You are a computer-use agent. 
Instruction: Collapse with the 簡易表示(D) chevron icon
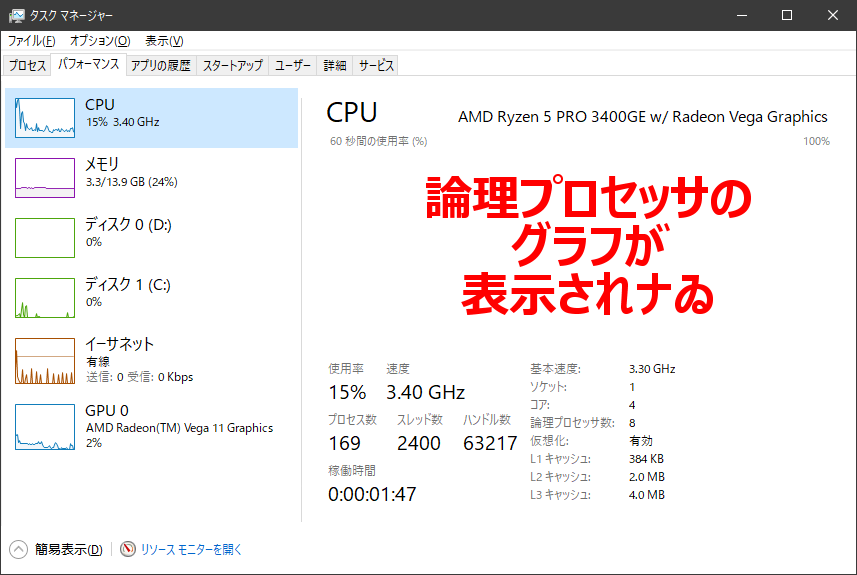click(18, 549)
